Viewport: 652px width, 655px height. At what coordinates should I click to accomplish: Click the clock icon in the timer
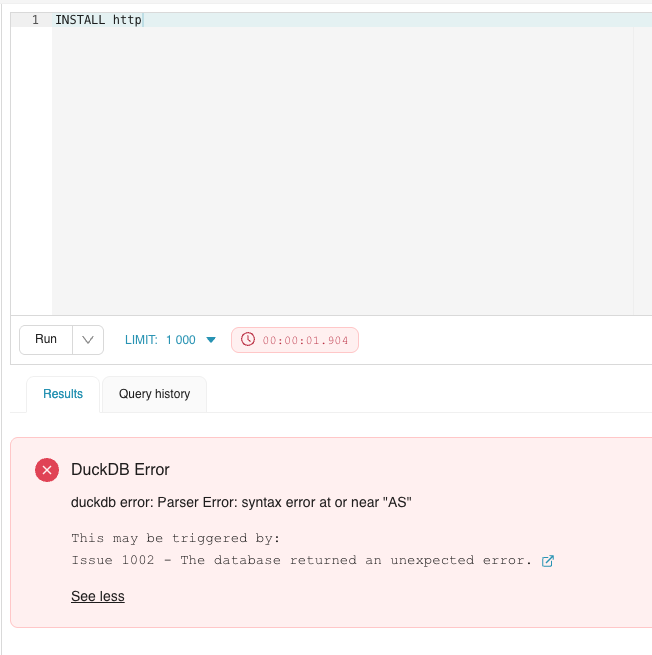(x=248, y=339)
